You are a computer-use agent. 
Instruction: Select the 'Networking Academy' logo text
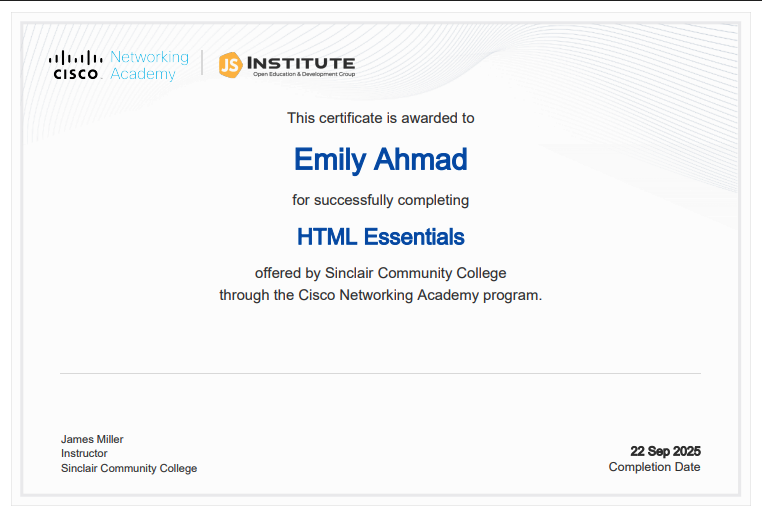pyautogui.click(x=148, y=65)
